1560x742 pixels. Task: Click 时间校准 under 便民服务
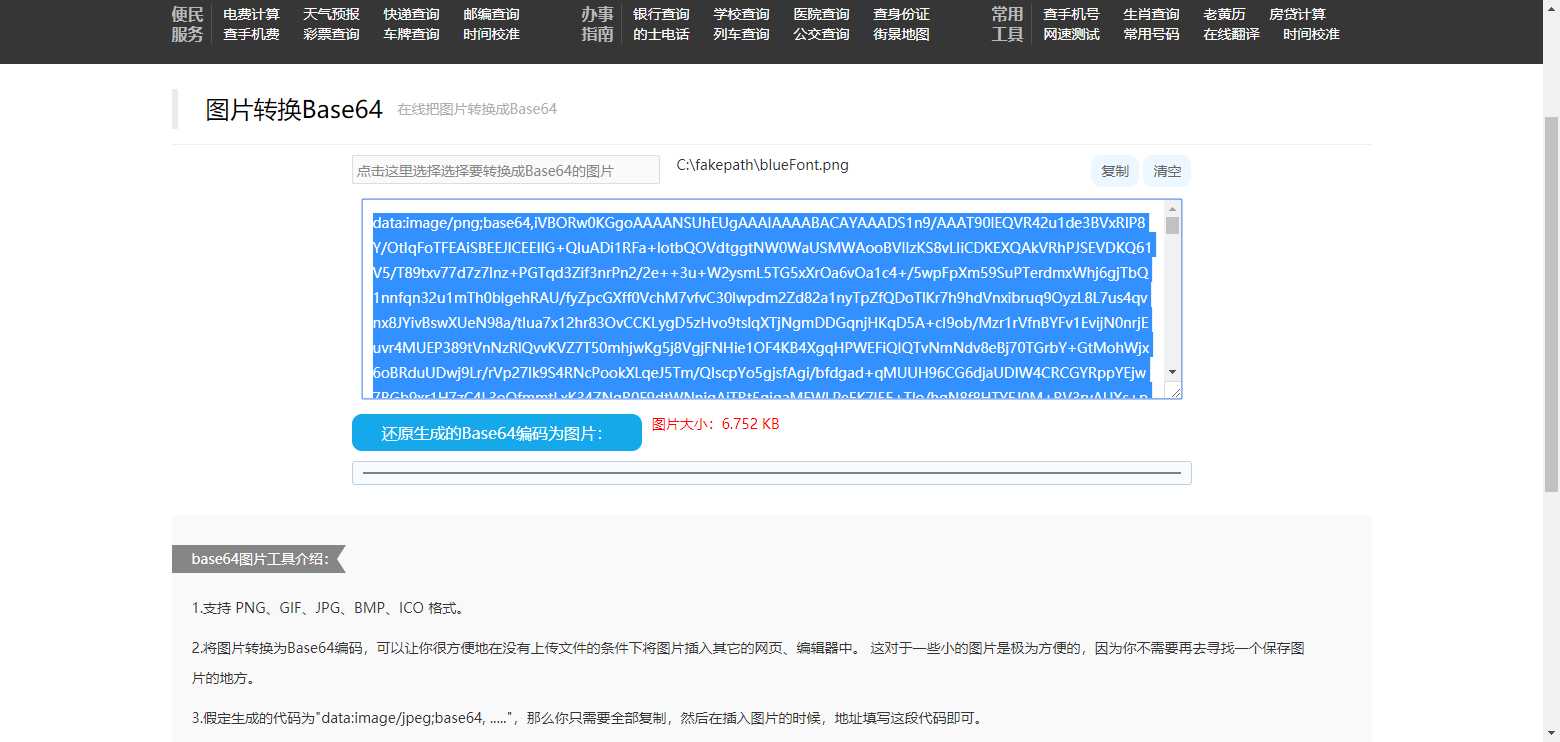tap(491, 34)
